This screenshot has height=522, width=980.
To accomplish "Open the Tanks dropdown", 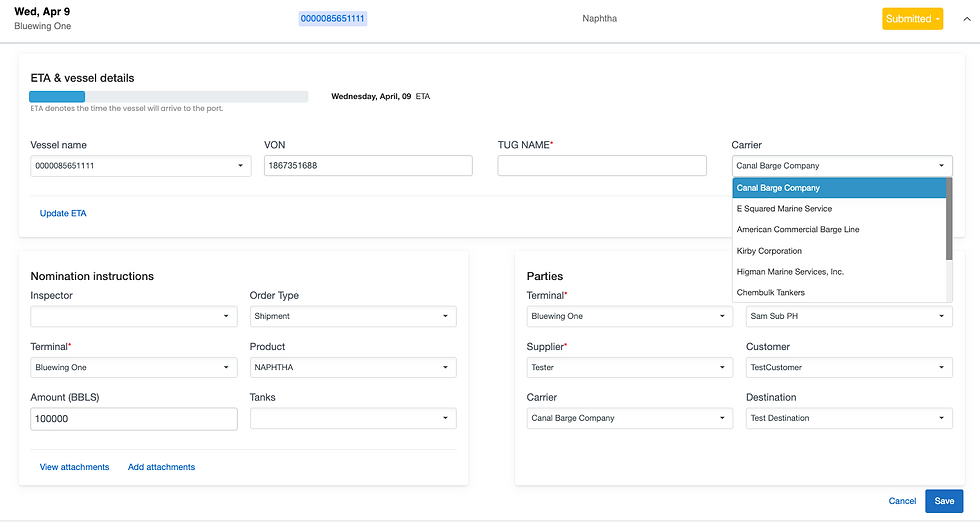I will pyautogui.click(x=352, y=419).
